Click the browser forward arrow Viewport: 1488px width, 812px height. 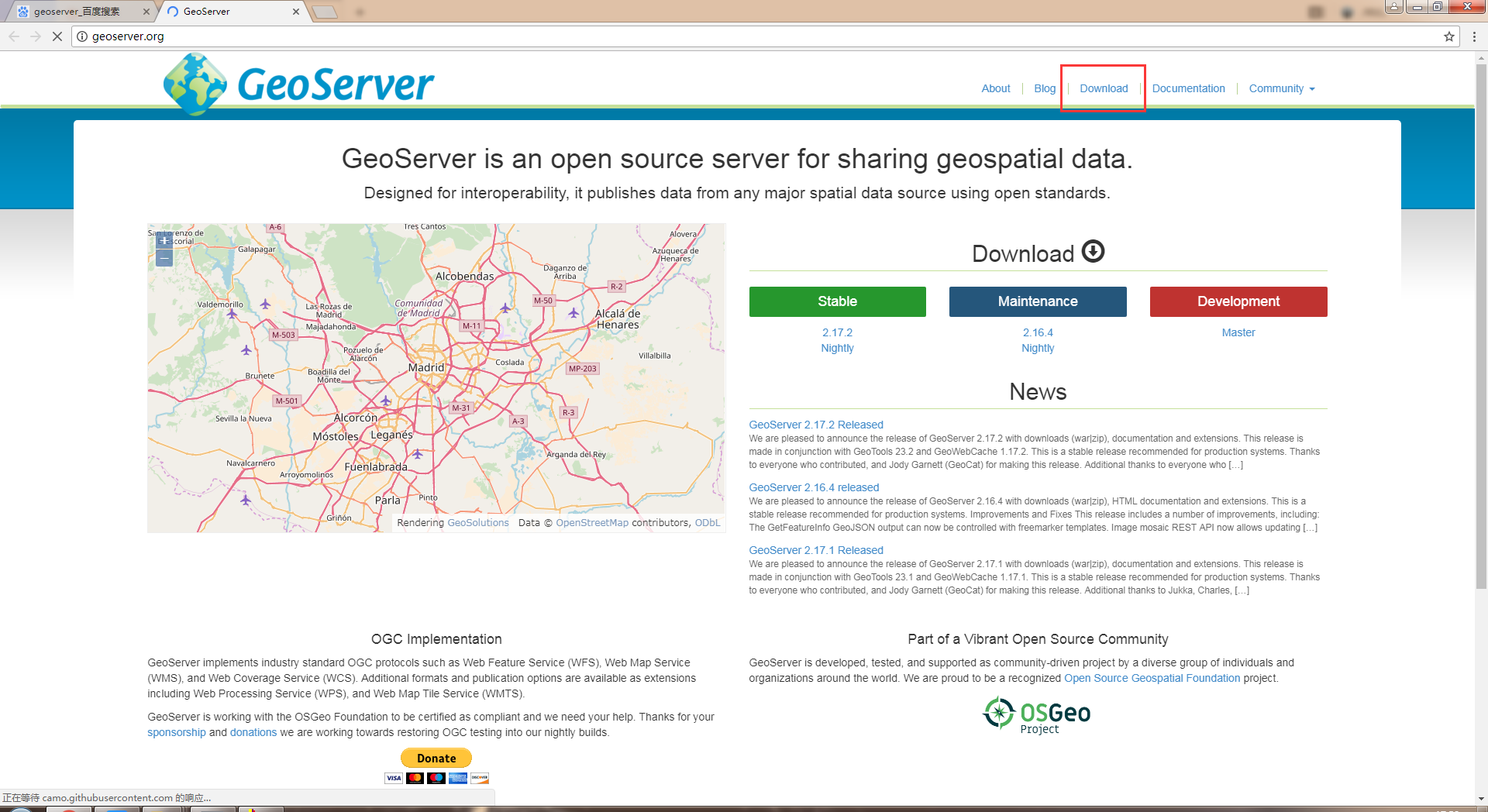(x=36, y=36)
